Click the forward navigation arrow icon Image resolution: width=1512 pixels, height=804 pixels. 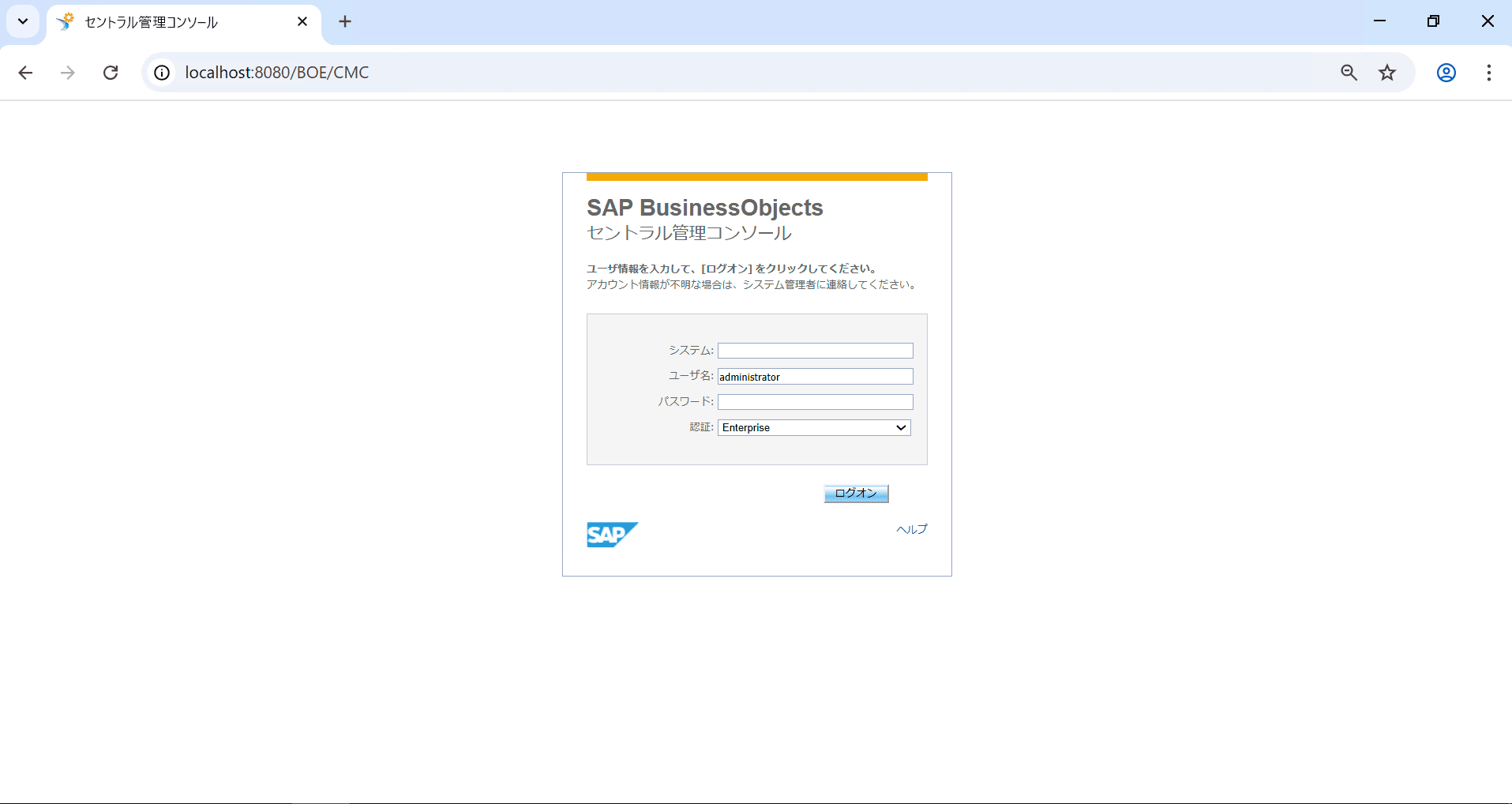pyautogui.click(x=68, y=73)
